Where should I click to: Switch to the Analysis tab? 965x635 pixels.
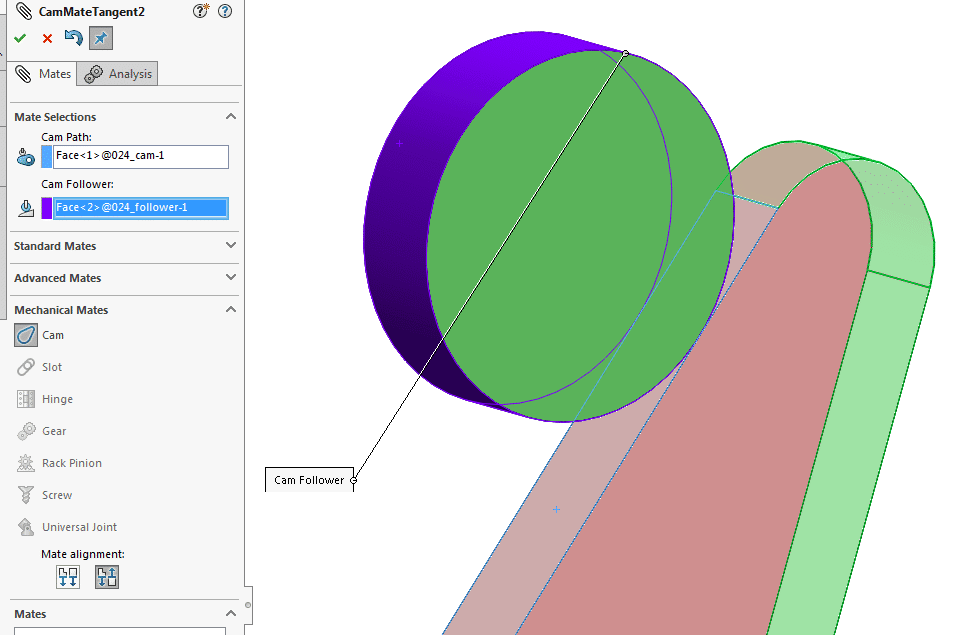pyautogui.click(x=119, y=74)
